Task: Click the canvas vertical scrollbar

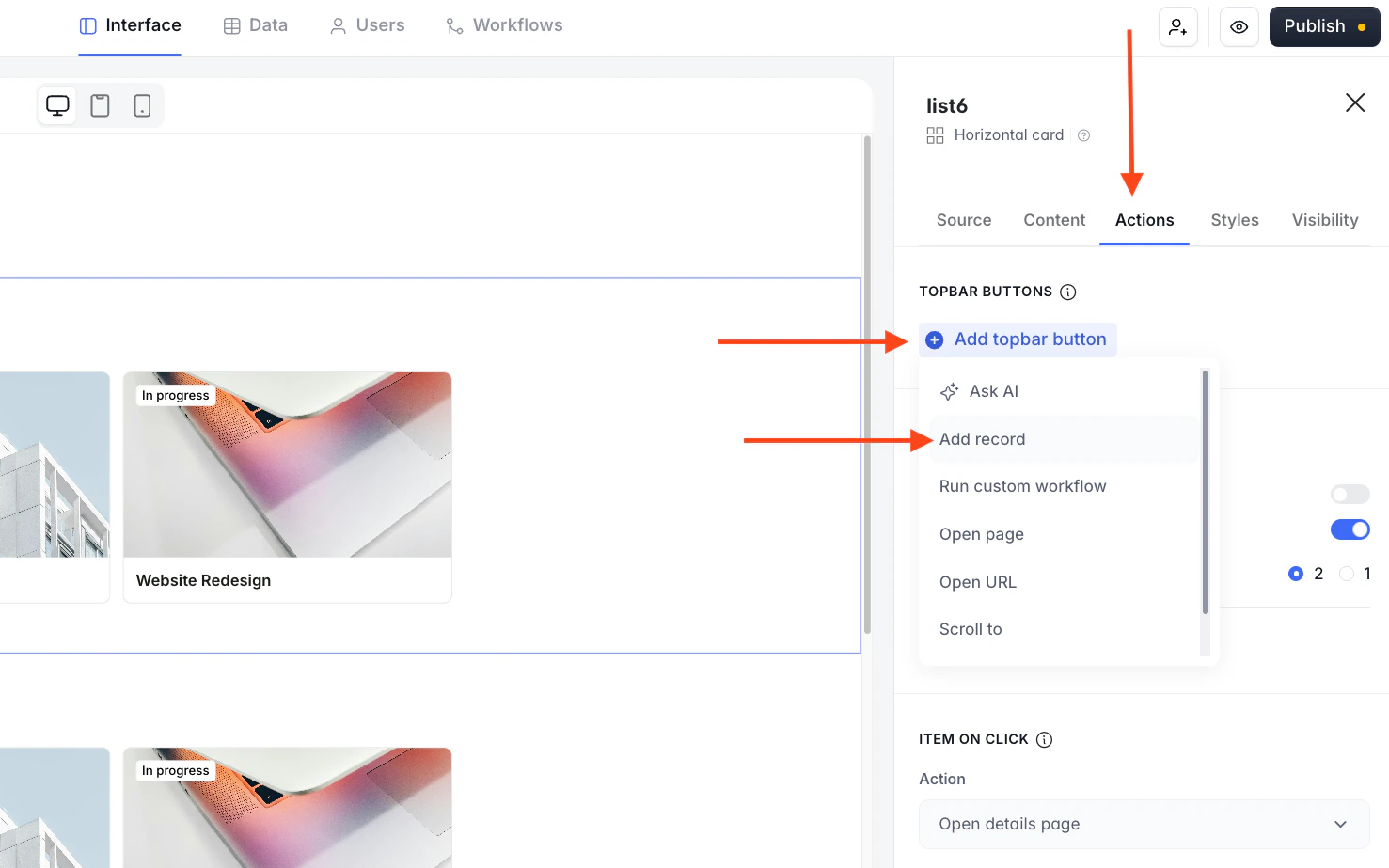Action: click(867, 384)
